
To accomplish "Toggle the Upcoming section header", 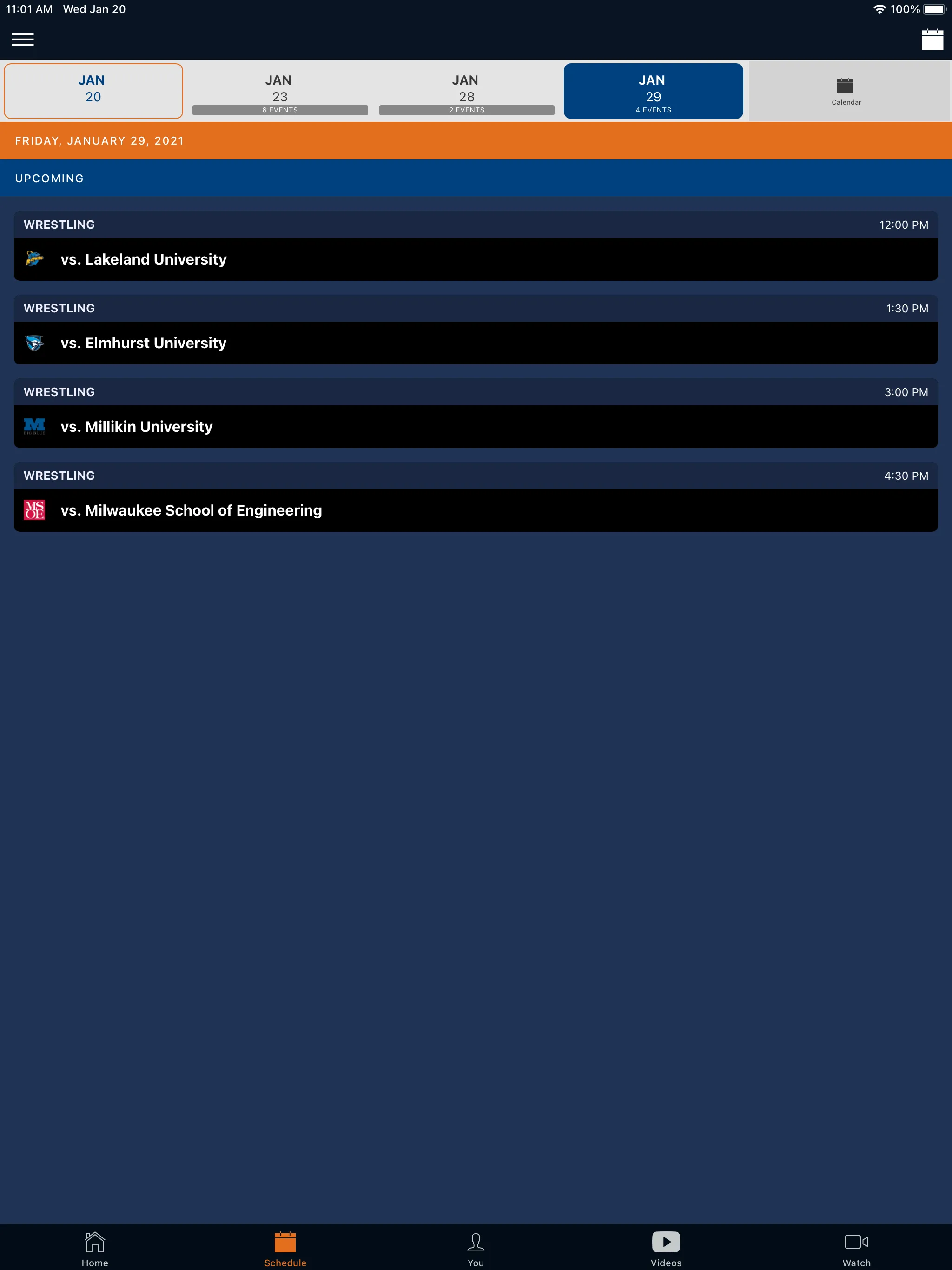I will pos(476,178).
